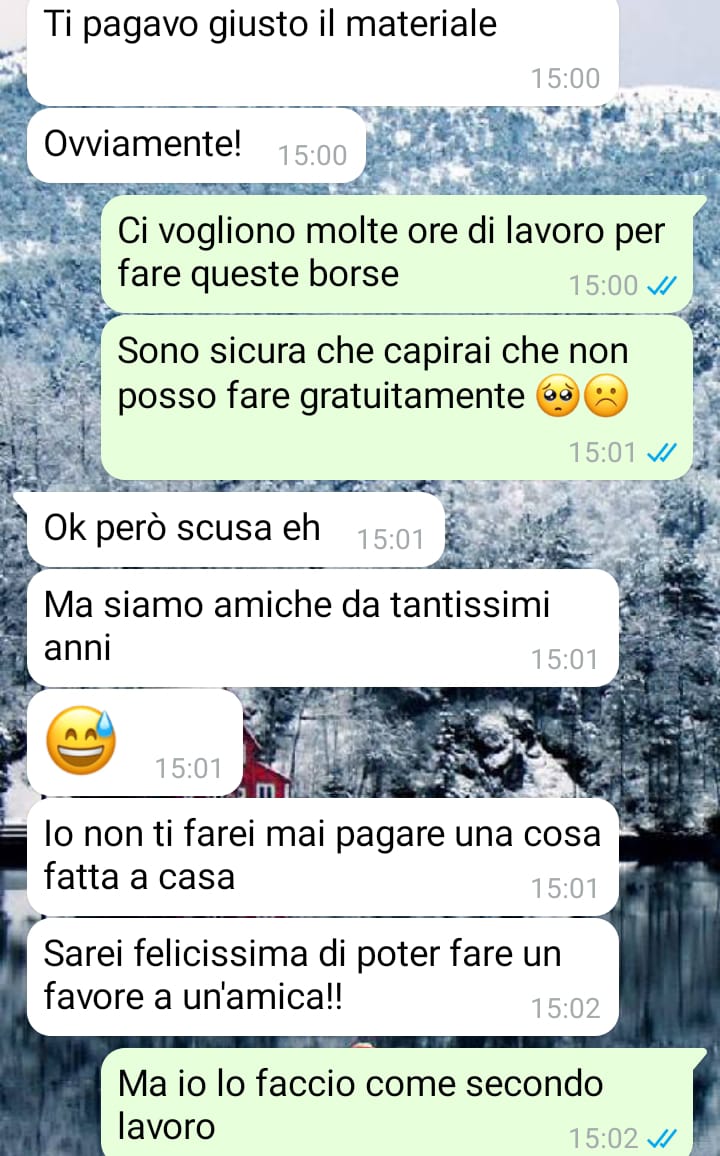This screenshot has height=1156, width=720.
Task: Tap the blue double check at 15:01
Action: 661,452
